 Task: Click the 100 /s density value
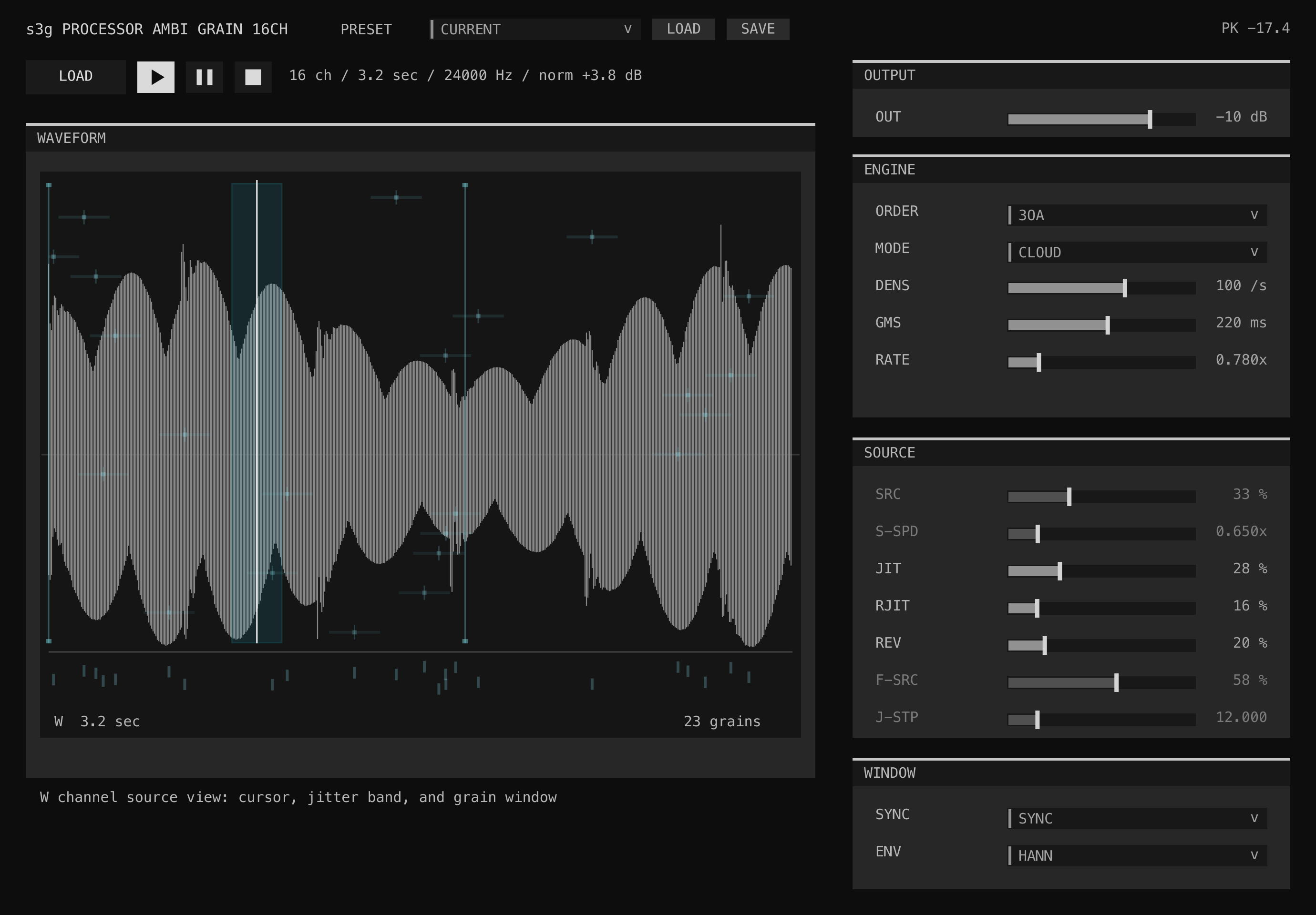pos(1241,285)
